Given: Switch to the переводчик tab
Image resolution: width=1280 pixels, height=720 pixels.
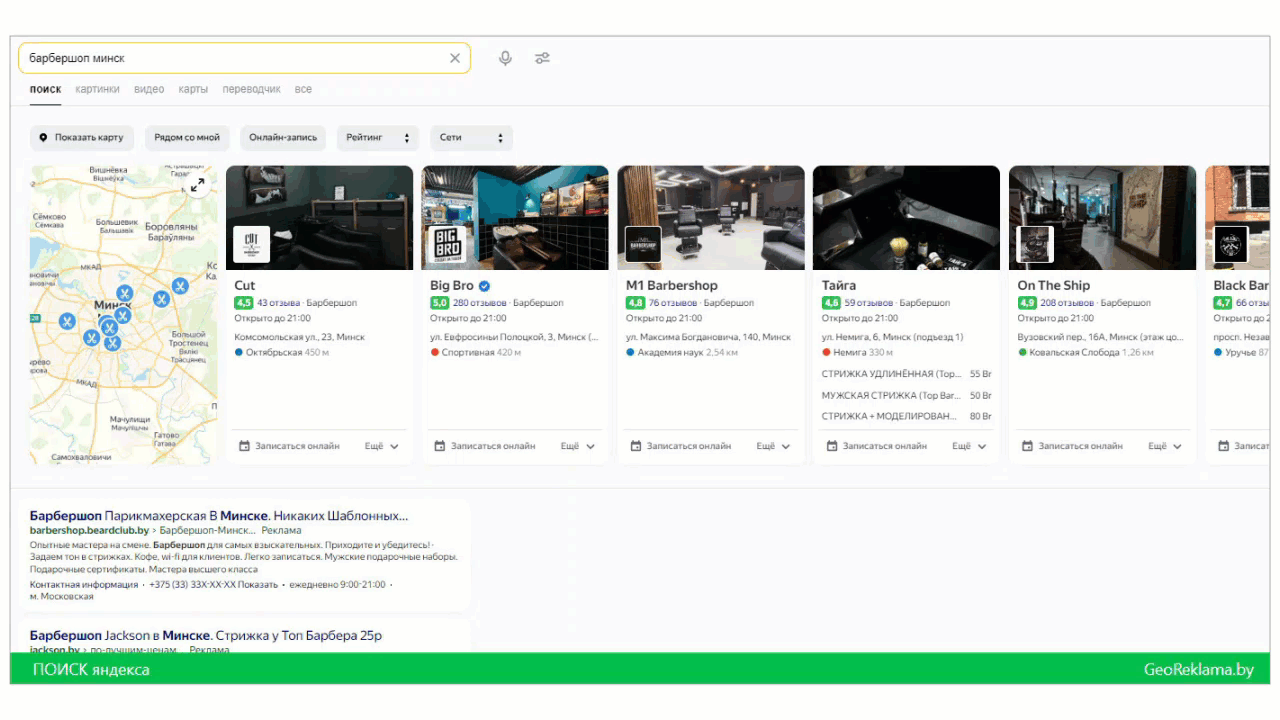Looking at the screenshot, I should pyautogui.click(x=251, y=89).
